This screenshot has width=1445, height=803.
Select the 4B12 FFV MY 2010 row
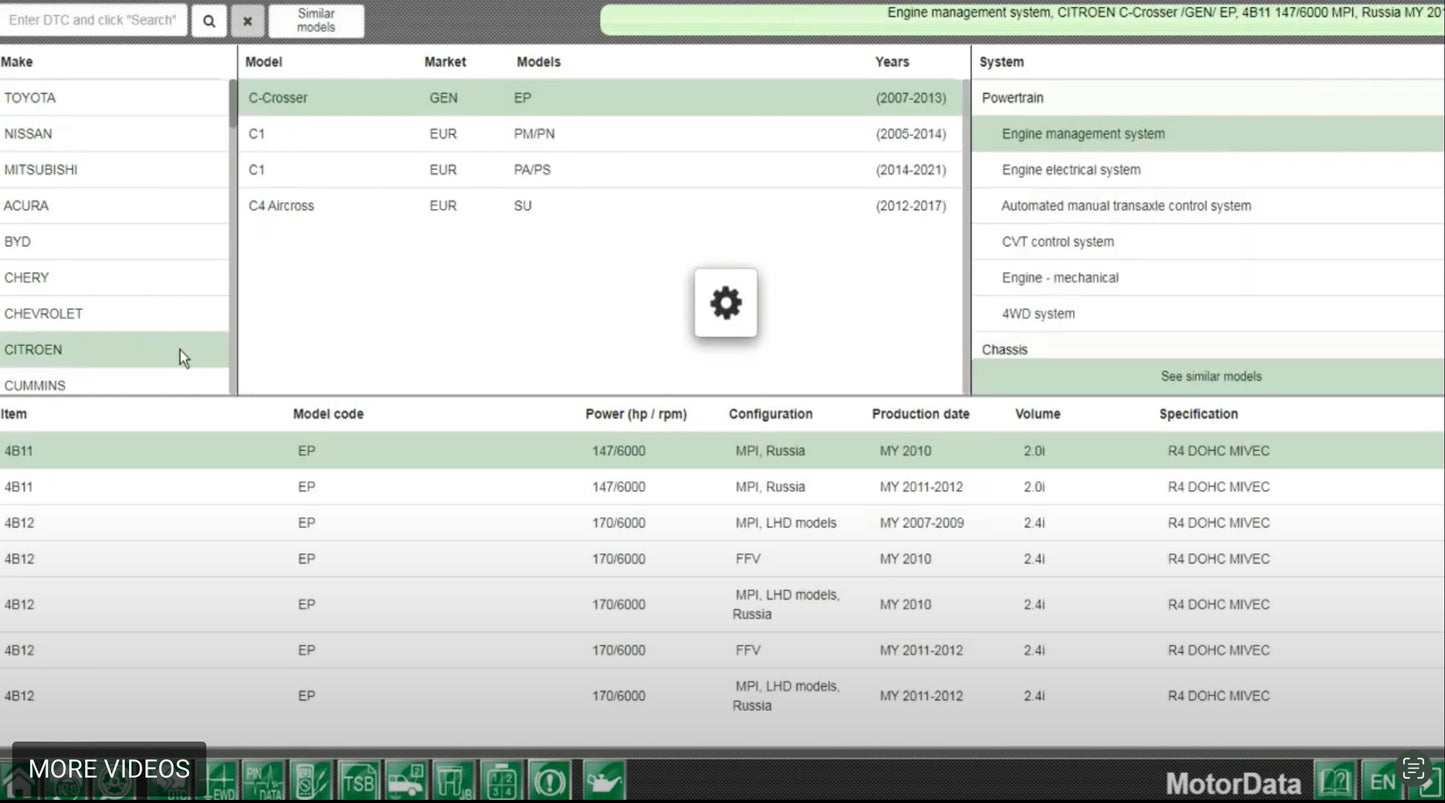pos(722,559)
